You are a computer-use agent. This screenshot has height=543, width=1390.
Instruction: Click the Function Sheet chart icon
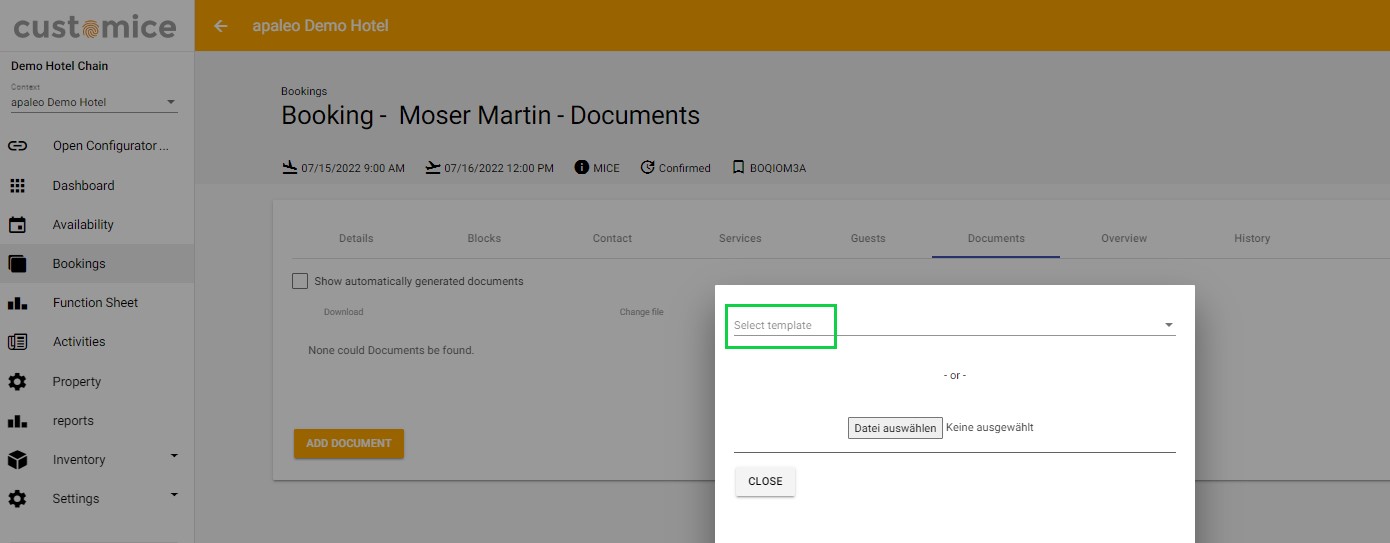[17, 303]
